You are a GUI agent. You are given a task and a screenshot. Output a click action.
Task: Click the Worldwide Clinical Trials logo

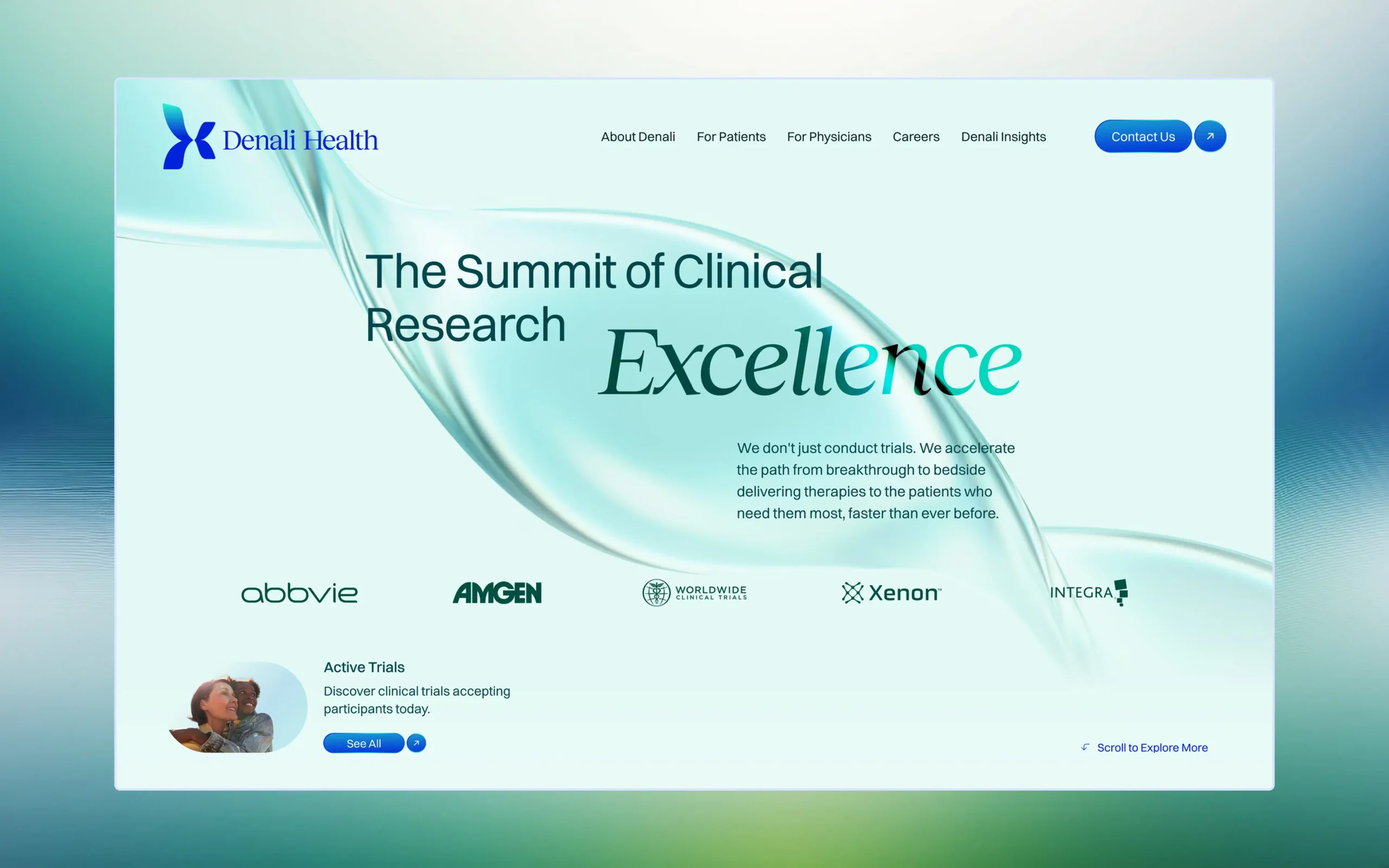pos(694,593)
